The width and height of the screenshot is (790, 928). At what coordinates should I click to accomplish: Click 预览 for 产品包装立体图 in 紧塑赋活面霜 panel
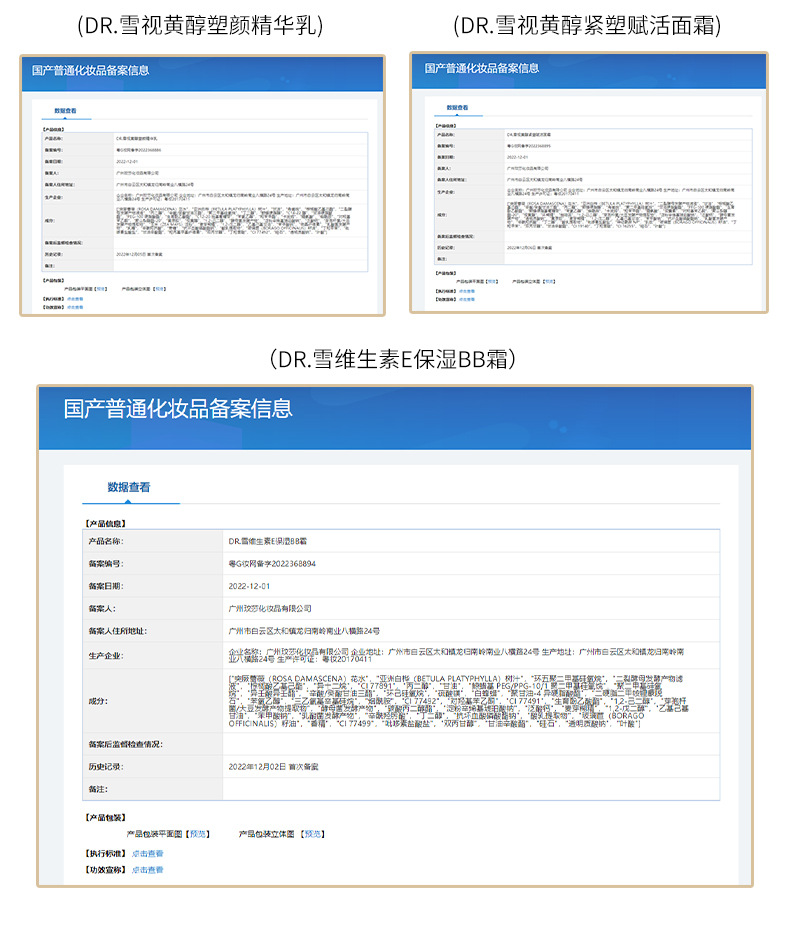[549, 282]
